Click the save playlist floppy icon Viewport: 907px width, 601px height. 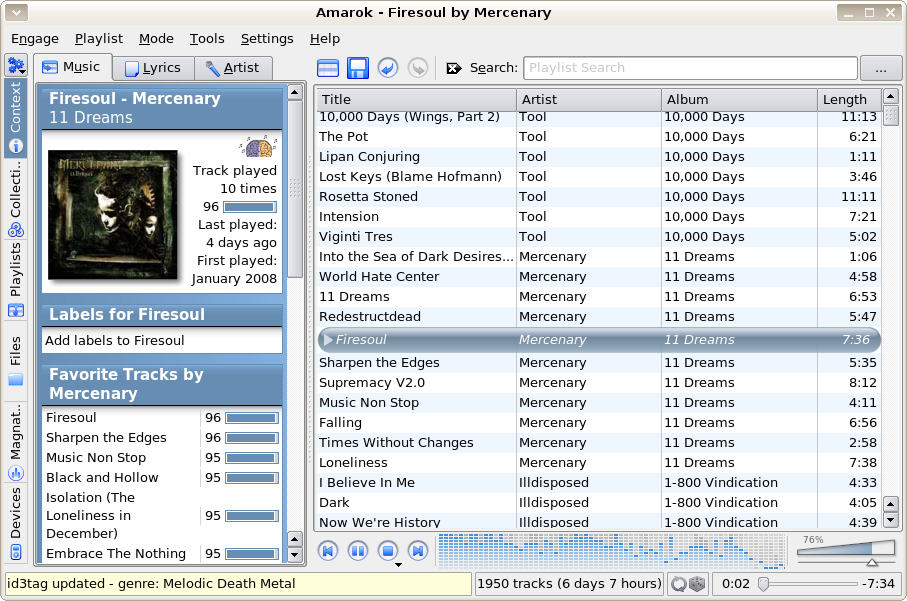(358, 68)
